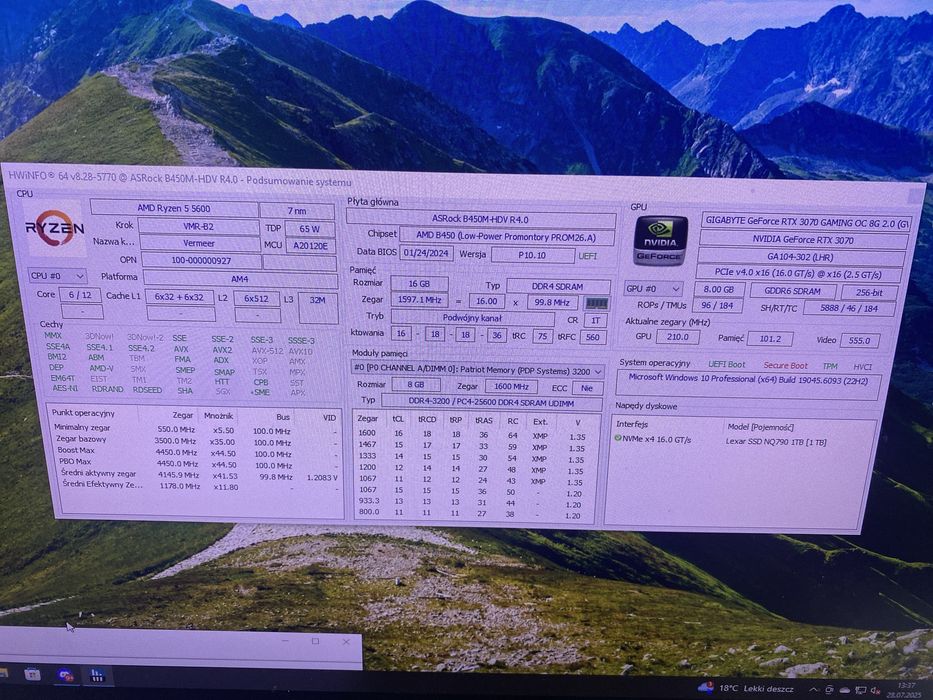
Task: Click the GIGABYTE GeForce RTX 3070 GAMING OC field
Action: coord(806,221)
